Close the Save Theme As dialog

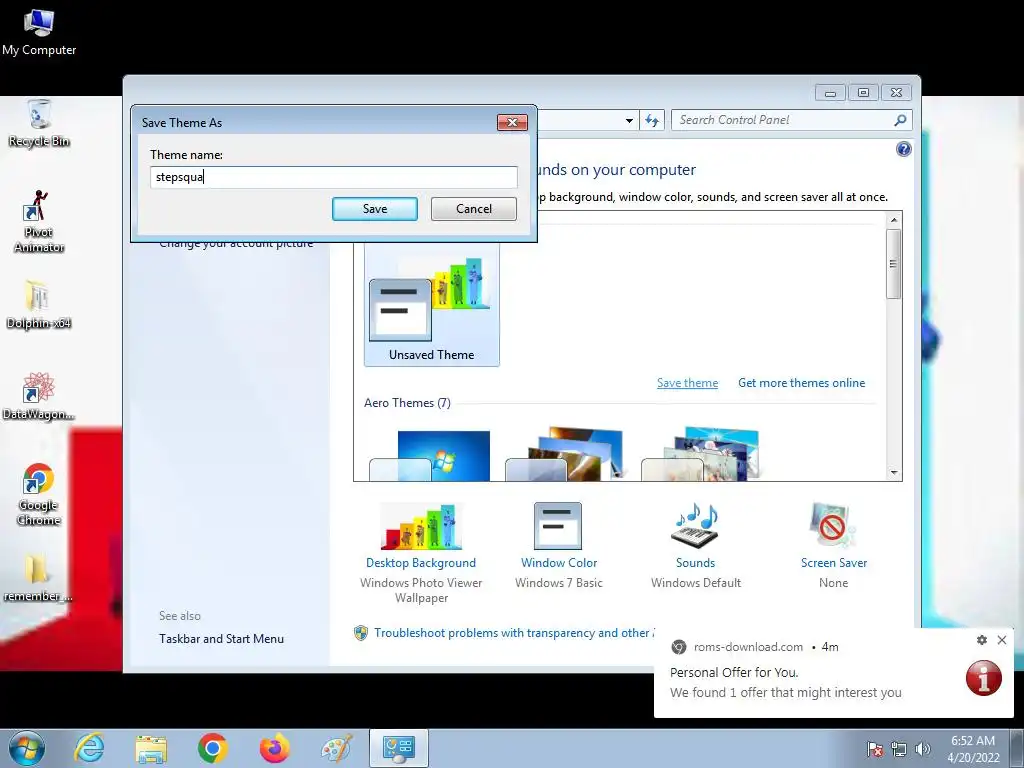coord(512,122)
